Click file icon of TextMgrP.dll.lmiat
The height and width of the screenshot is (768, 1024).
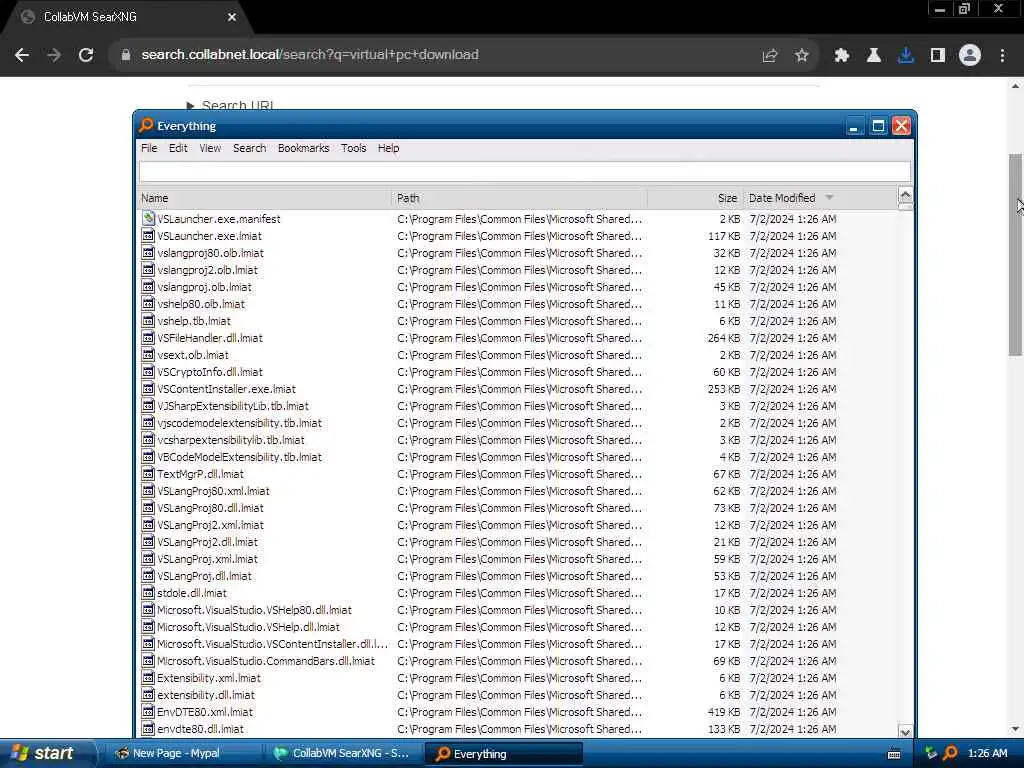[x=148, y=474]
